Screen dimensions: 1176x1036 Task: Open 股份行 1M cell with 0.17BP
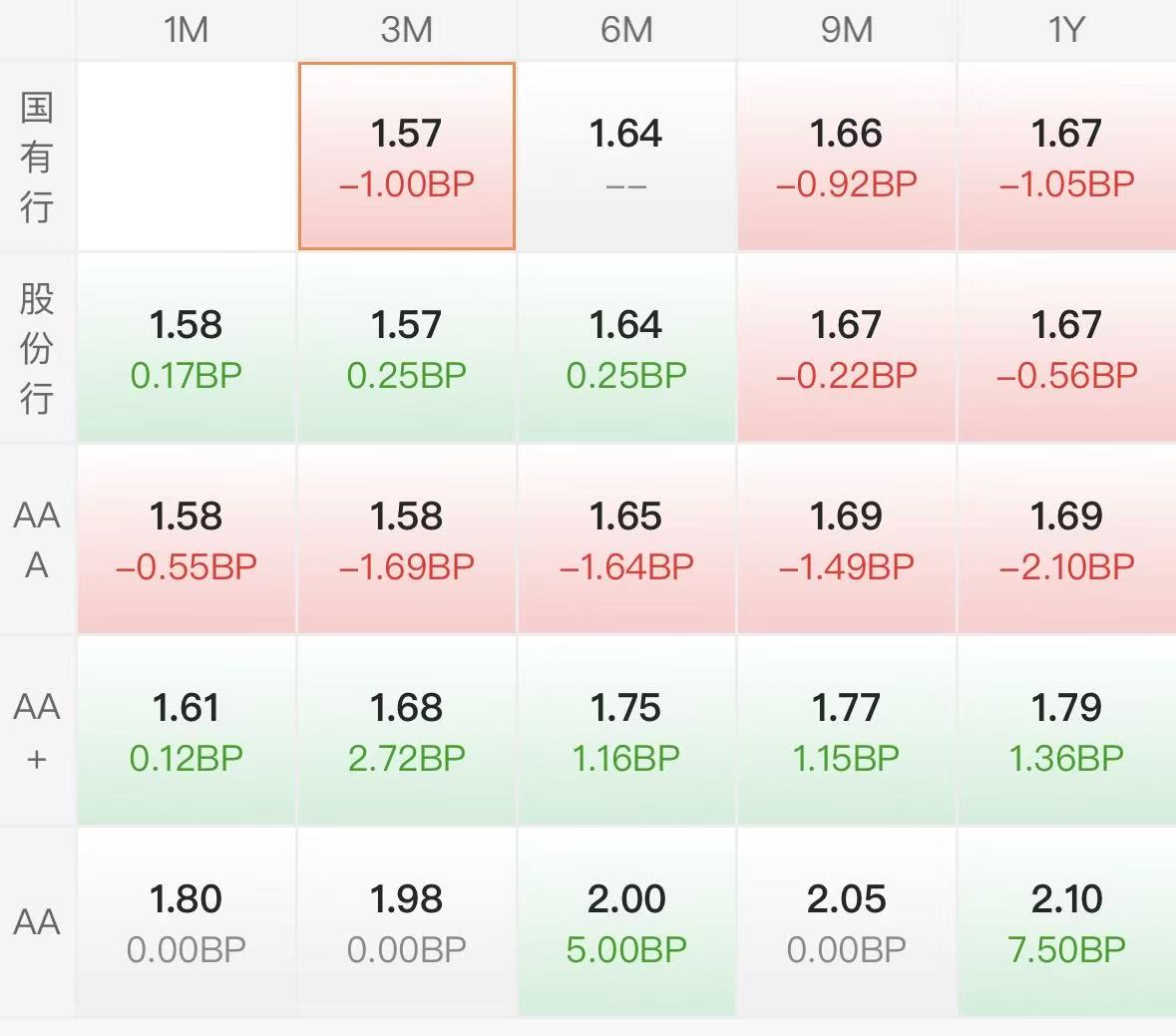[x=187, y=348]
